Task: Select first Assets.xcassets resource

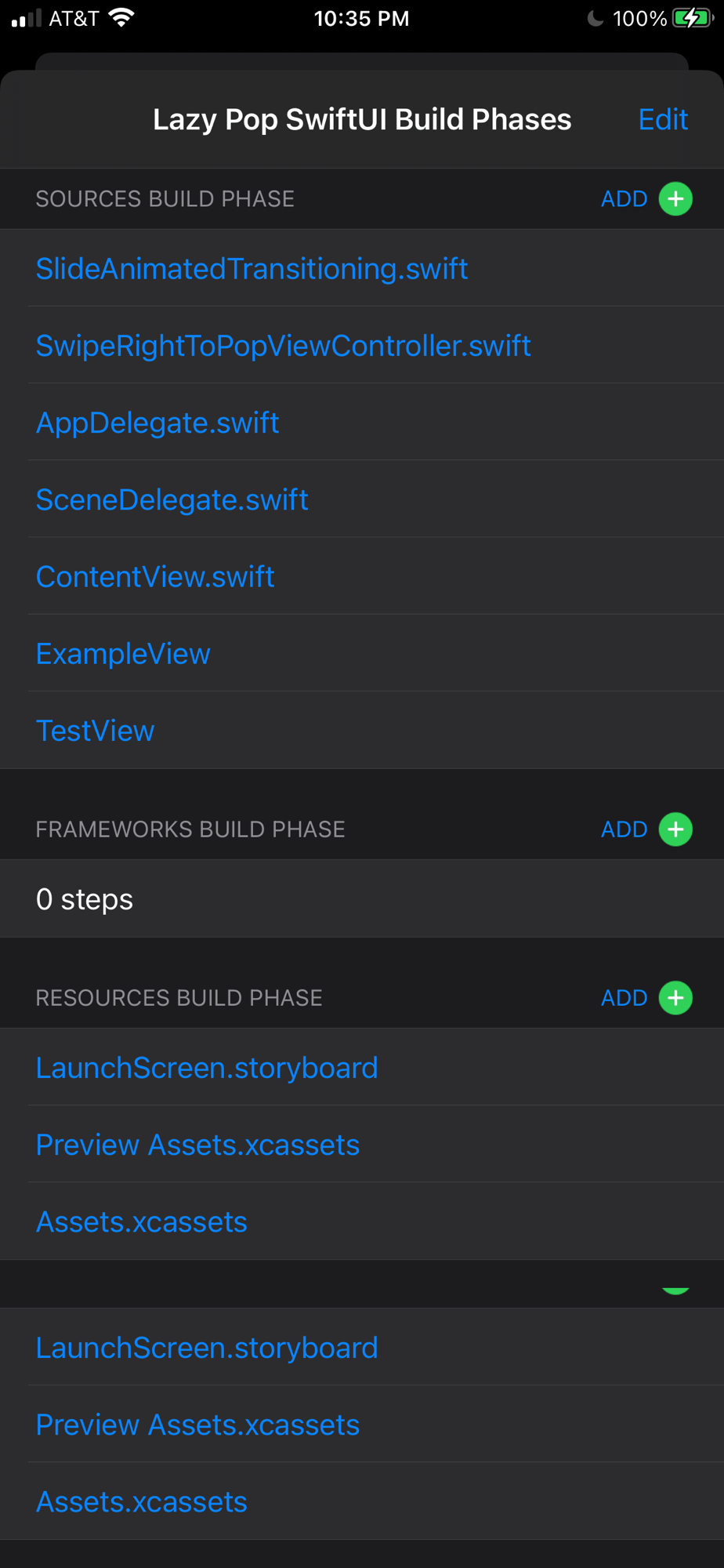Action: pos(141,1221)
